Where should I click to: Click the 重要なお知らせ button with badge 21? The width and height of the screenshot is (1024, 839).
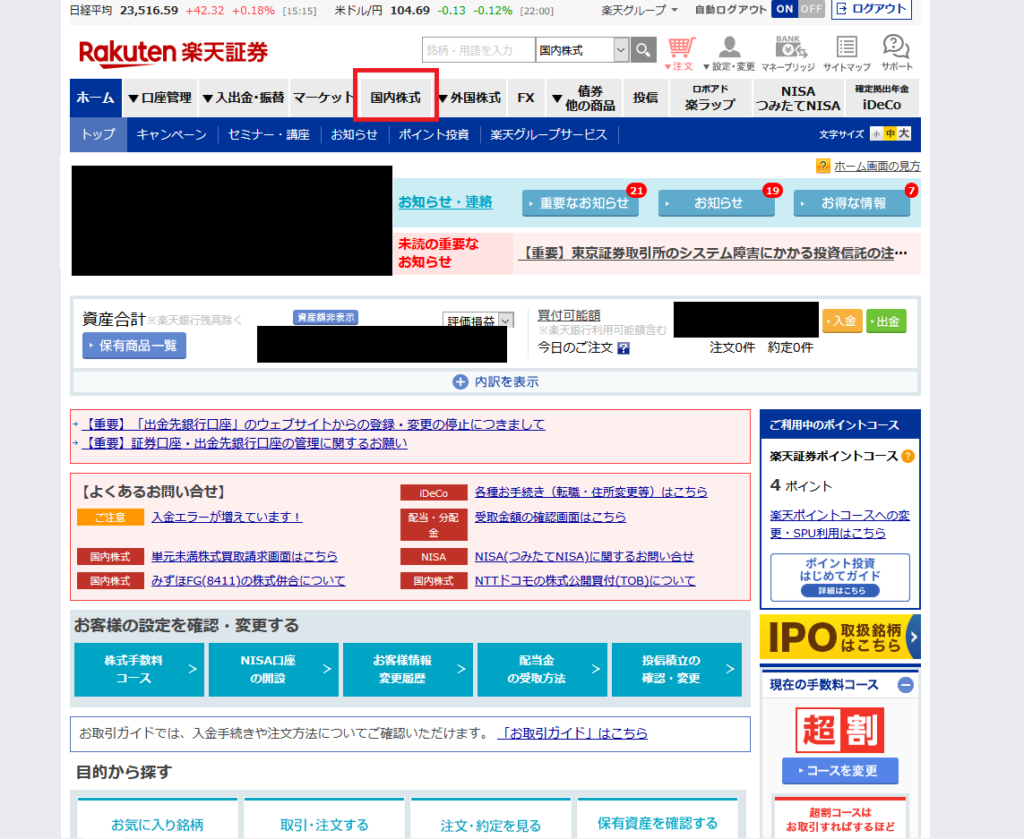click(x=581, y=203)
